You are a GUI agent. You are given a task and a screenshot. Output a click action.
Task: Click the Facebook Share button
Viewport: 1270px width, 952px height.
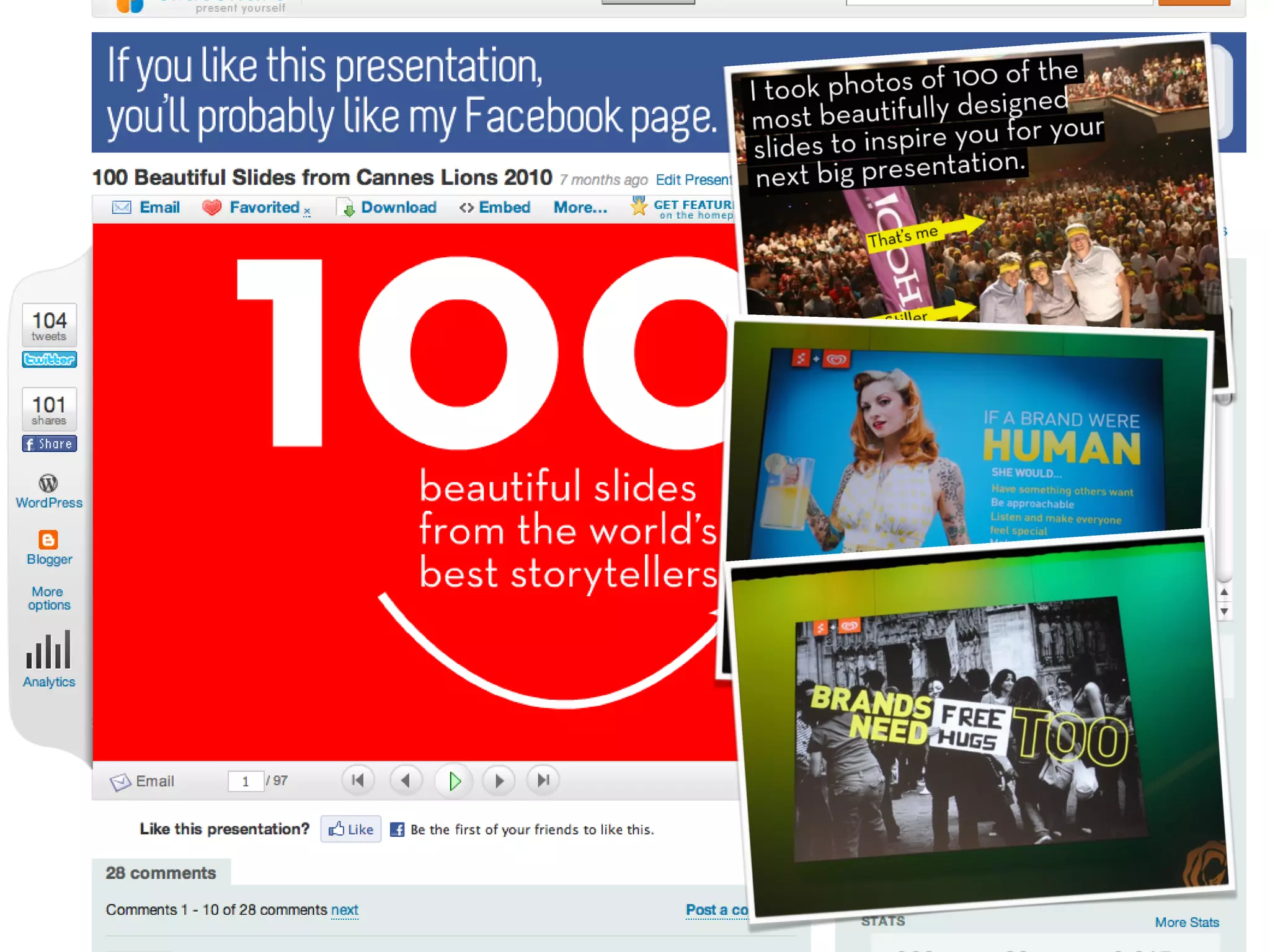coord(49,444)
